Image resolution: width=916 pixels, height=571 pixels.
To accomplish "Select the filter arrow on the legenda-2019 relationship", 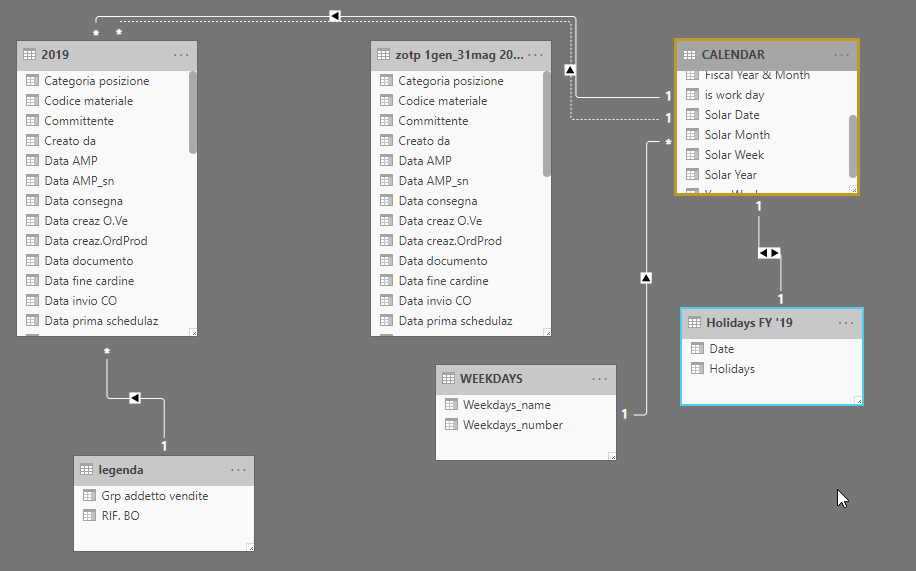I will click(x=134, y=398).
